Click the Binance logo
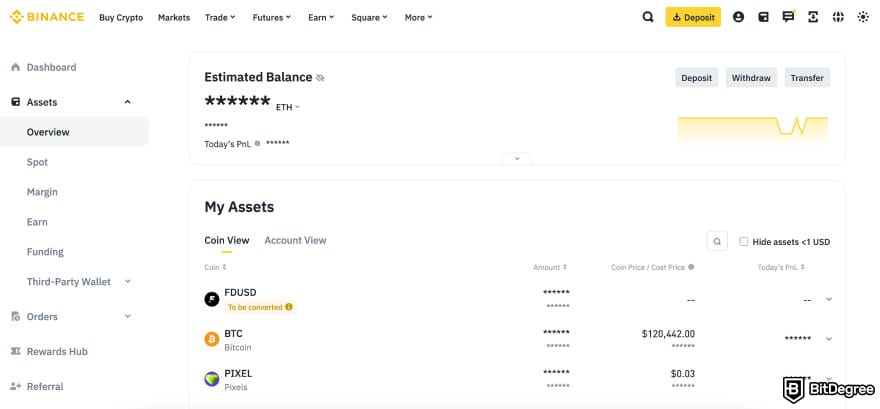The width and height of the screenshot is (880, 409). point(47,17)
